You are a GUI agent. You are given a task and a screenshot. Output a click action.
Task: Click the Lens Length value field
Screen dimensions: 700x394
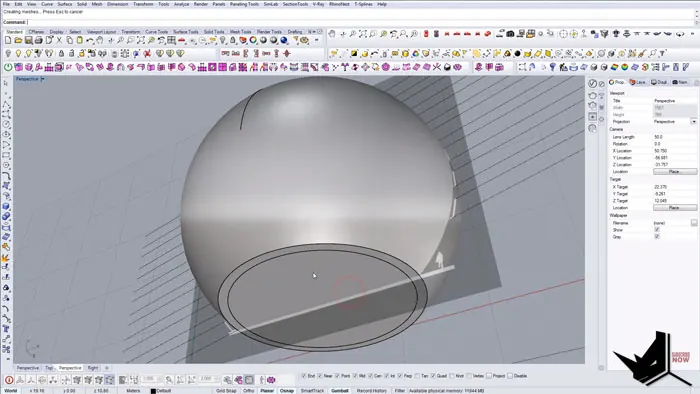click(x=674, y=137)
